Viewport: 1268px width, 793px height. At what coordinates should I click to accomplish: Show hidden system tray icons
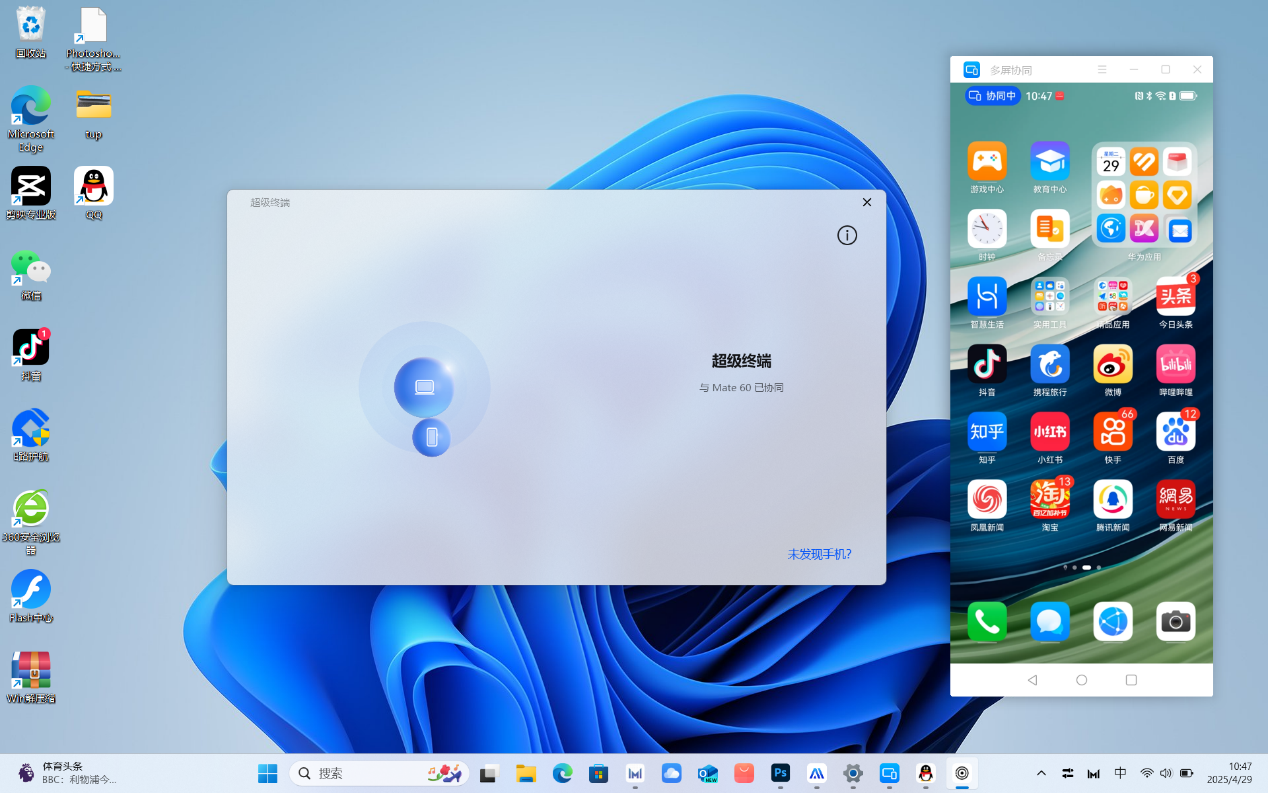1041,773
